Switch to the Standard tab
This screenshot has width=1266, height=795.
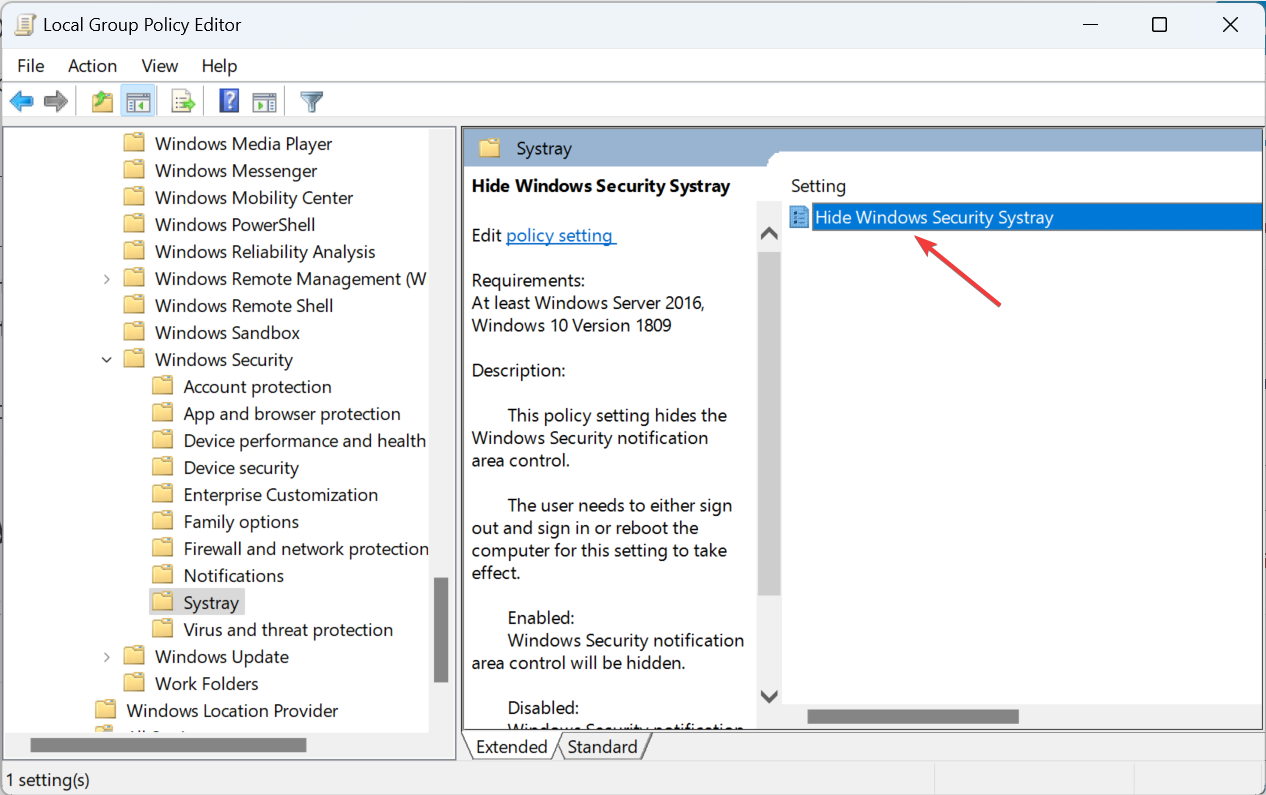602,747
